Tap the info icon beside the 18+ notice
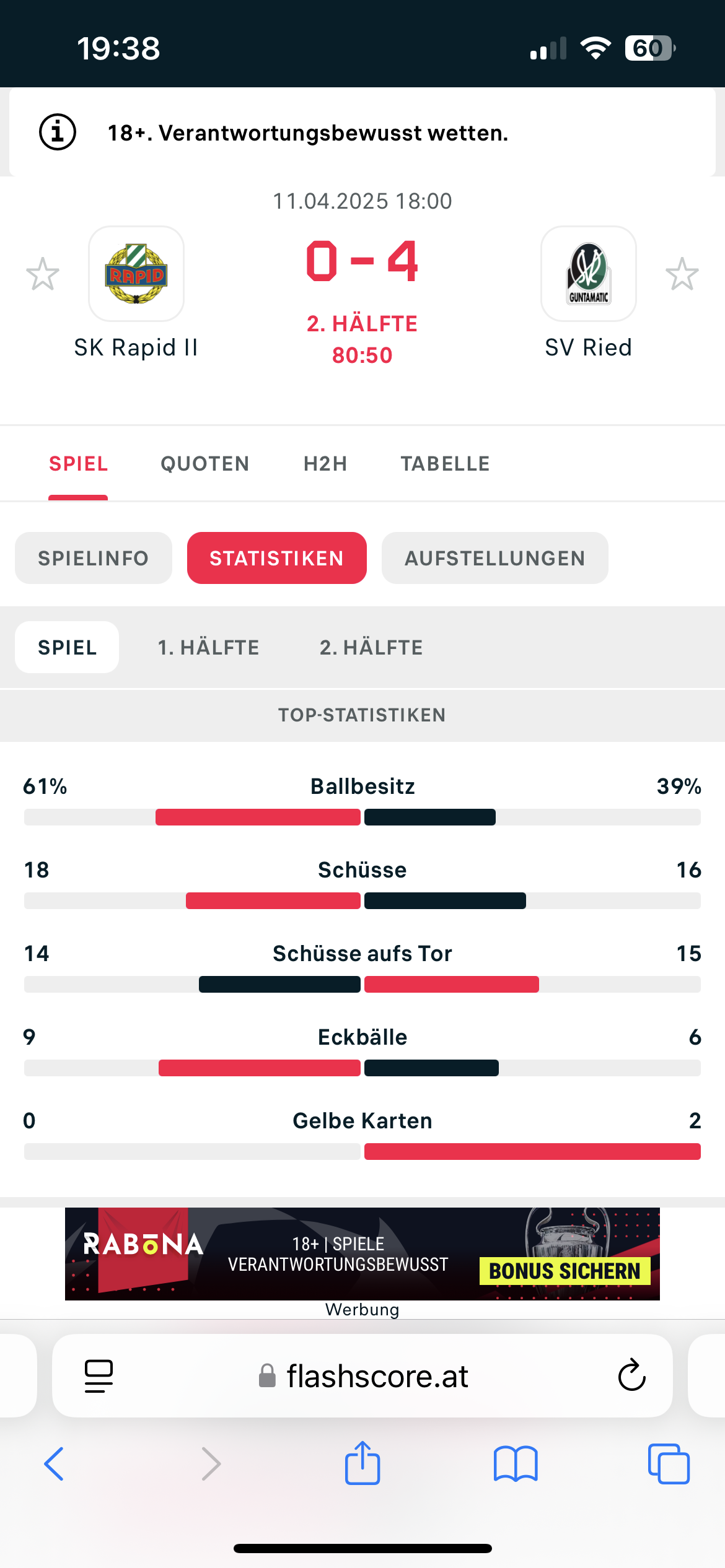 pos(58,132)
